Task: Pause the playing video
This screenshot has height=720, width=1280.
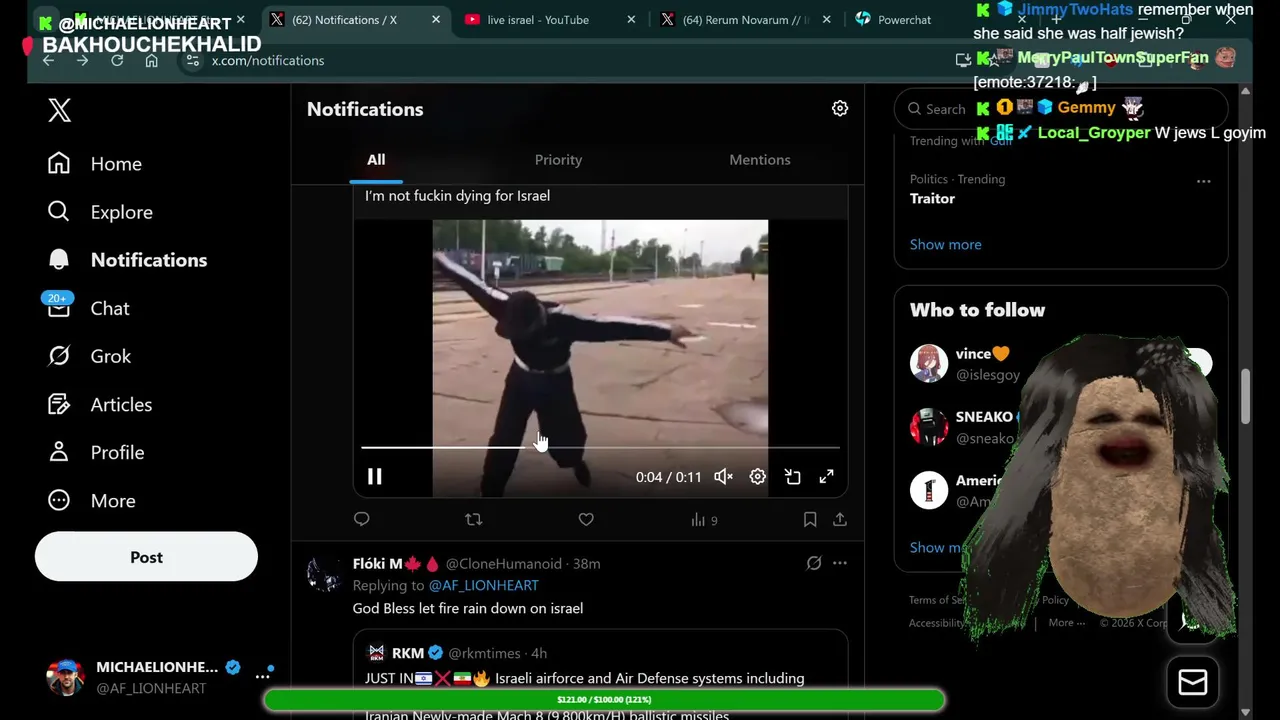Action: click(x=375, y=477)
